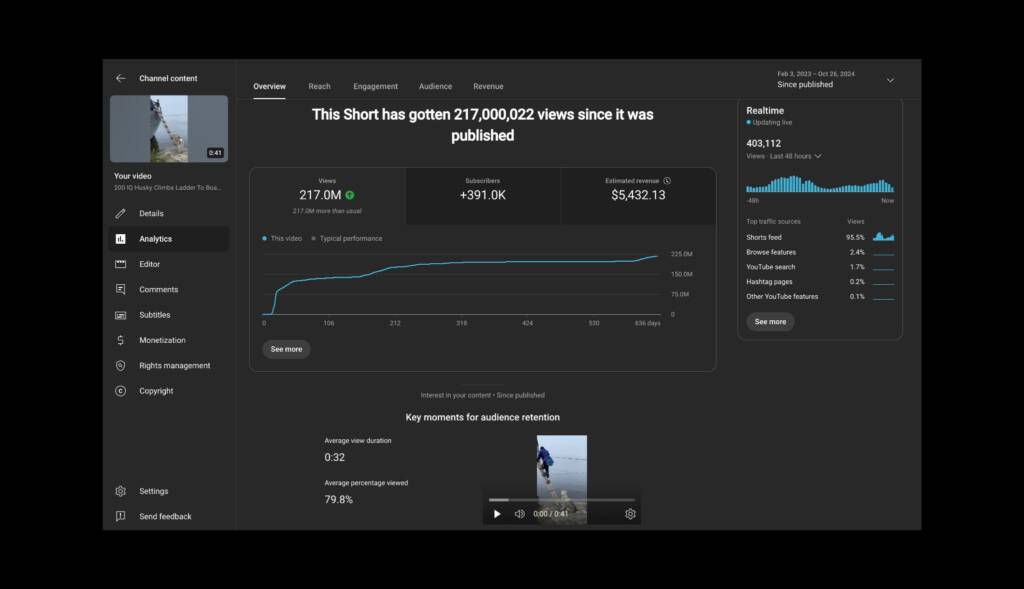Select the Estimated revenue metric card

pyautogui.click(x=637, y=195)
